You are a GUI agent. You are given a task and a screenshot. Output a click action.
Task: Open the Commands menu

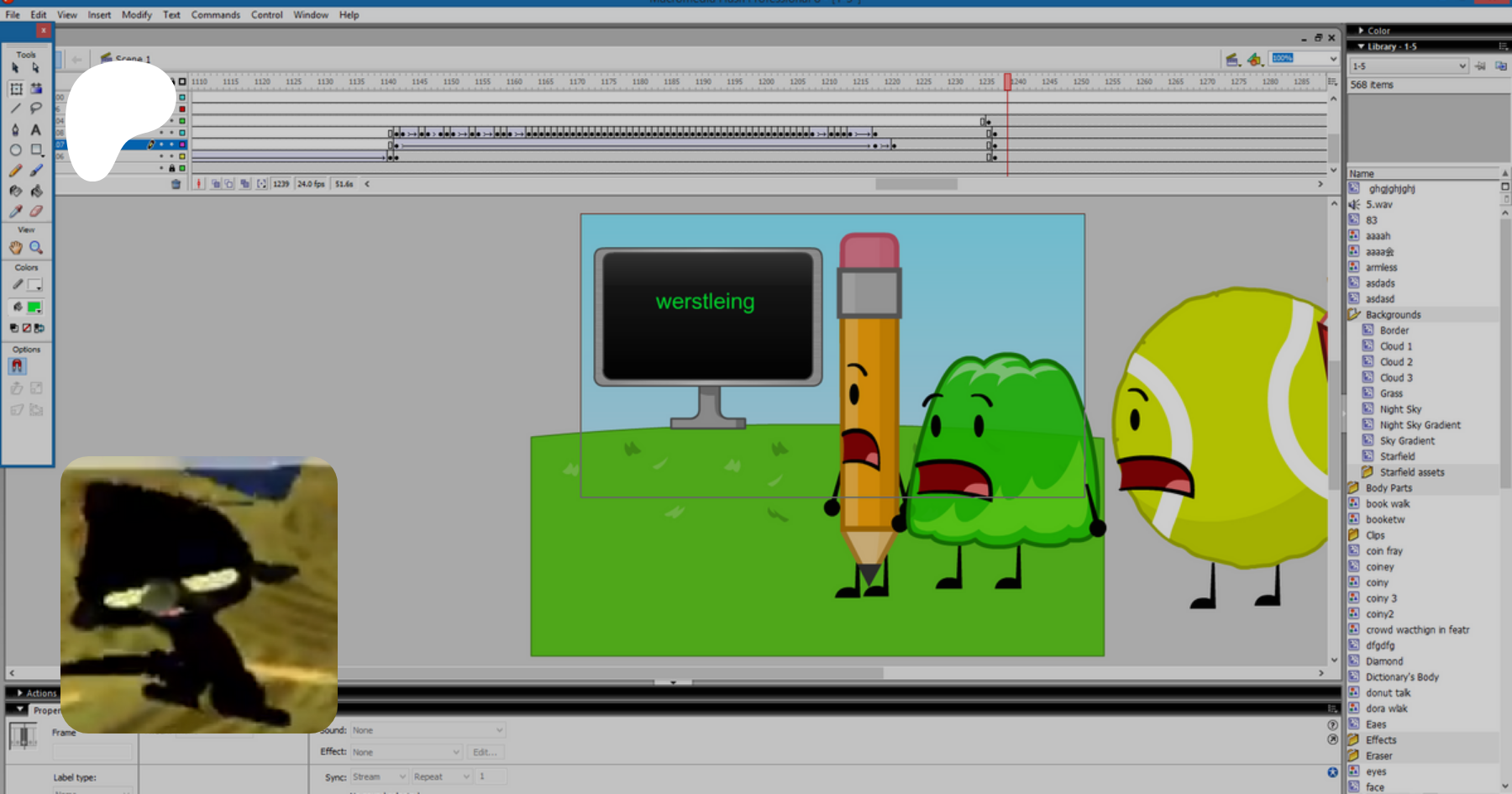(x=215, y=15)
